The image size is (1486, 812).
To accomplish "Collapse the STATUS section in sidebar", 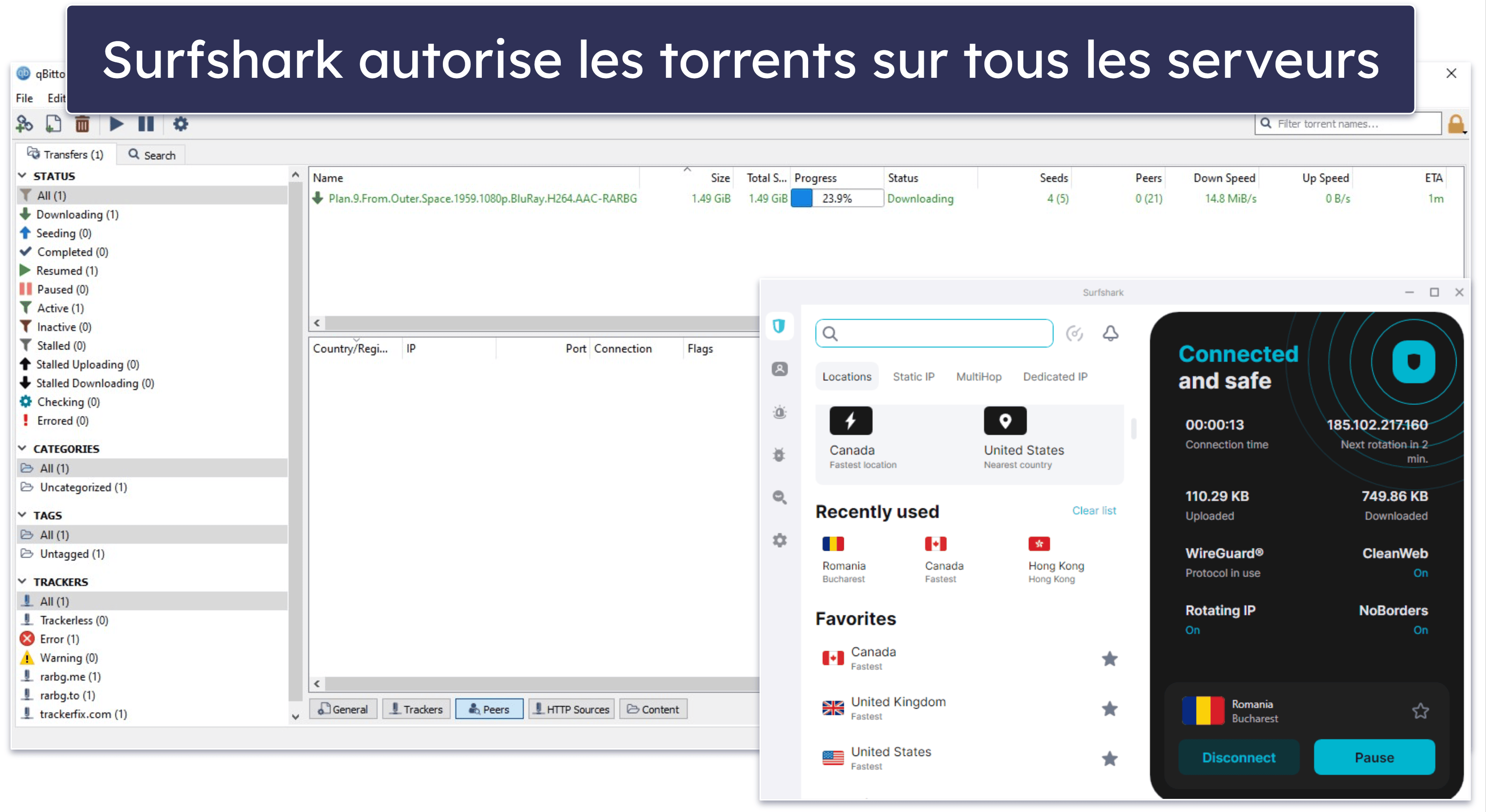I will 22,175.
